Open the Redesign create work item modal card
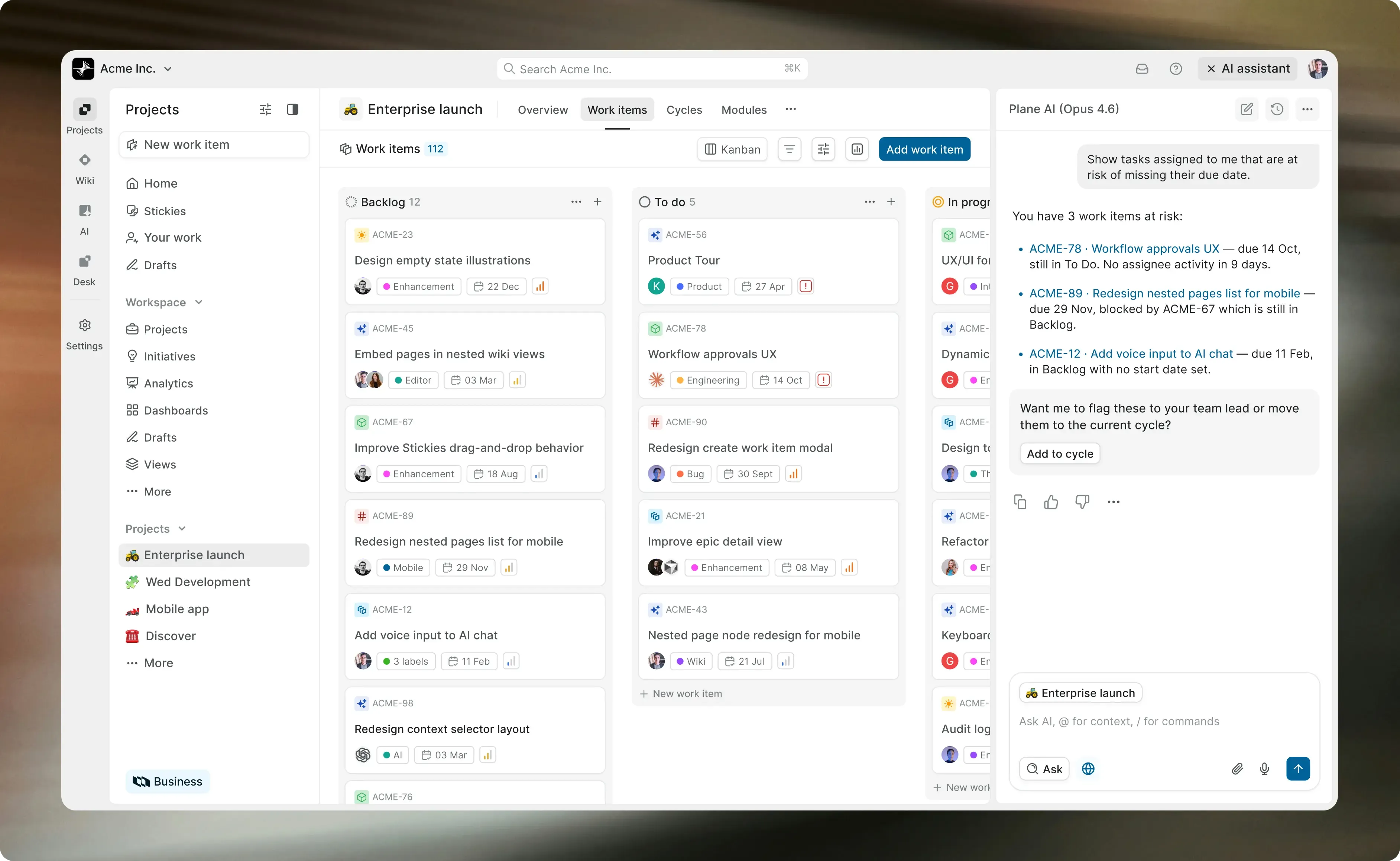 click(x=768, y=448)
